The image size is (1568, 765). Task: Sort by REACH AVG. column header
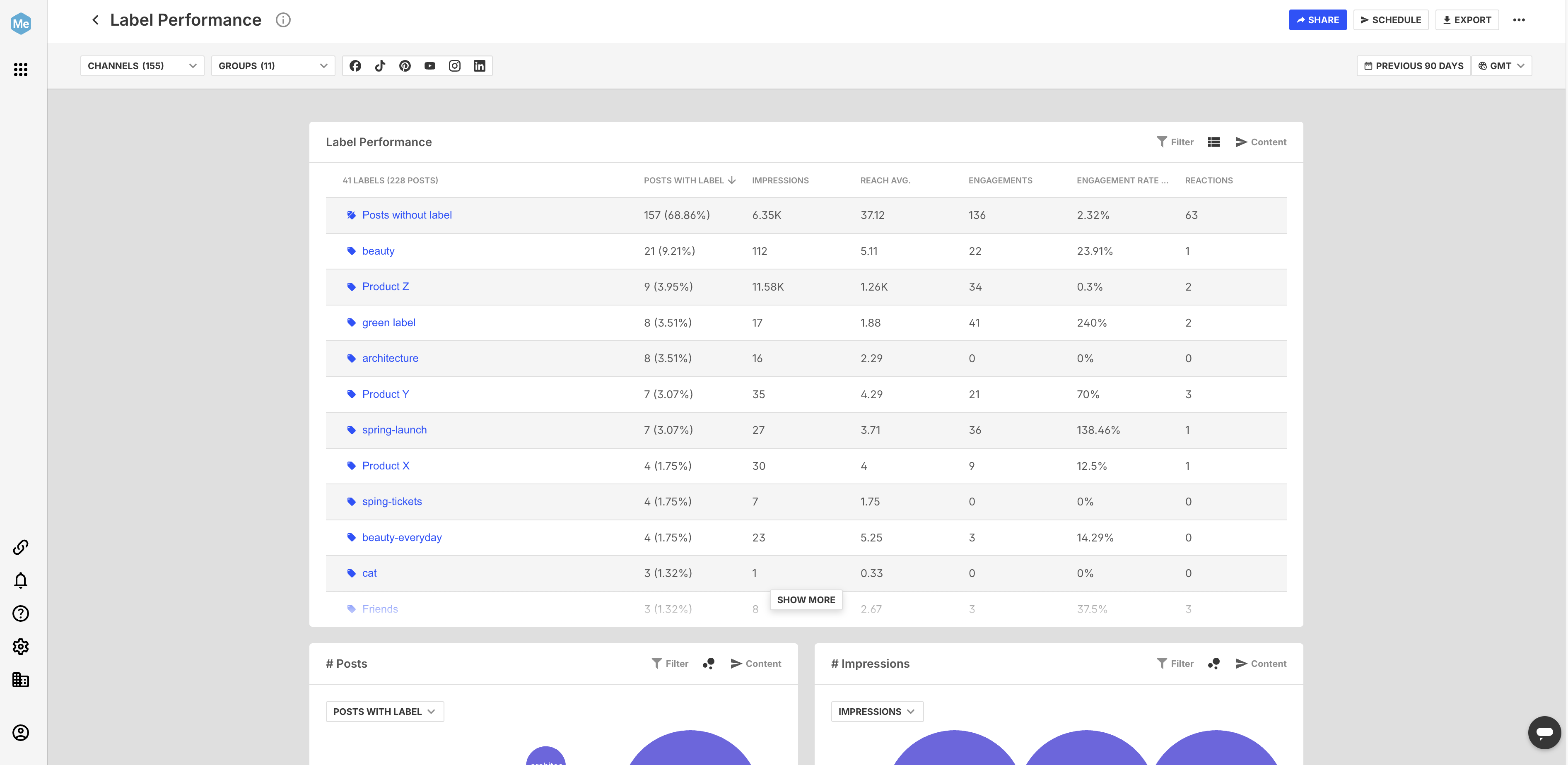(885, 180)
